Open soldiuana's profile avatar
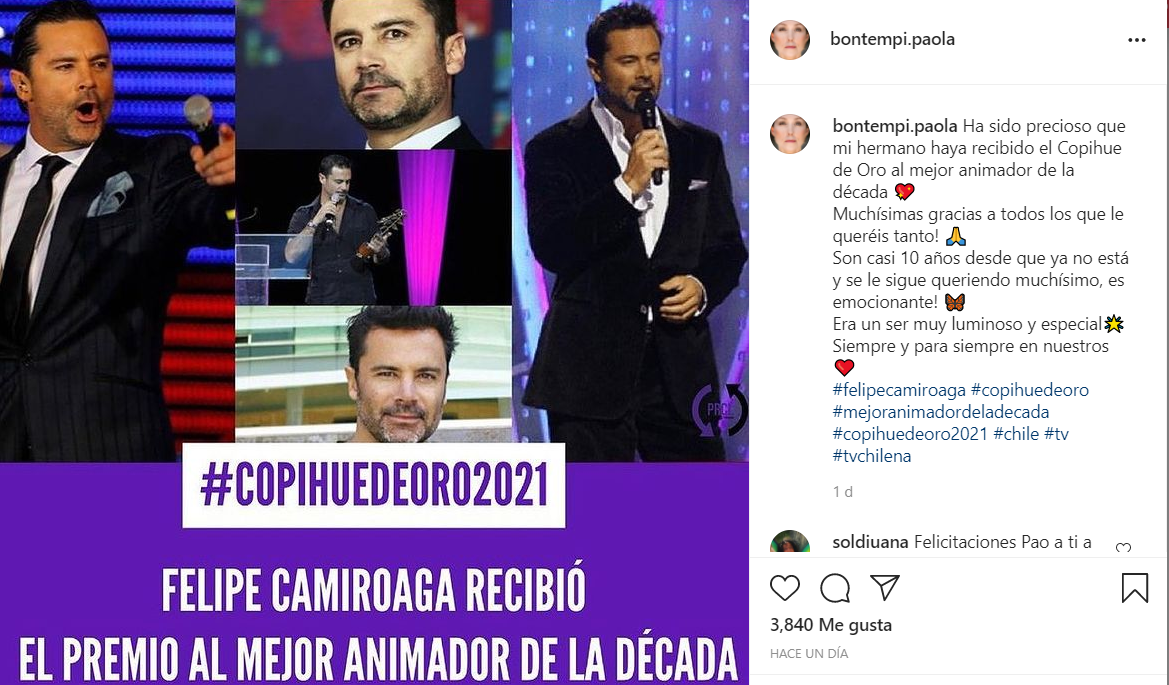The image size is (1169, 685). point(790,543)
